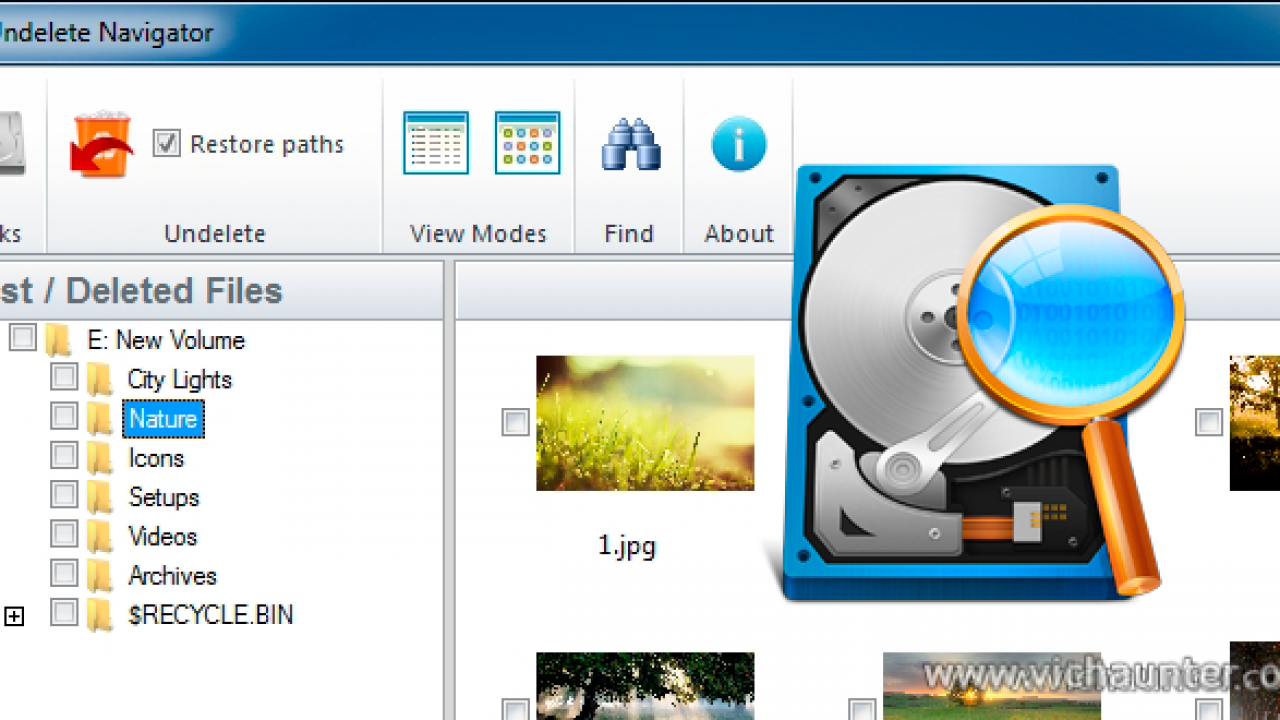Select the leafy tree thumbnail below 1.jpg
This screenshot has height=720, width=1280.
click(x=645, y=686)
